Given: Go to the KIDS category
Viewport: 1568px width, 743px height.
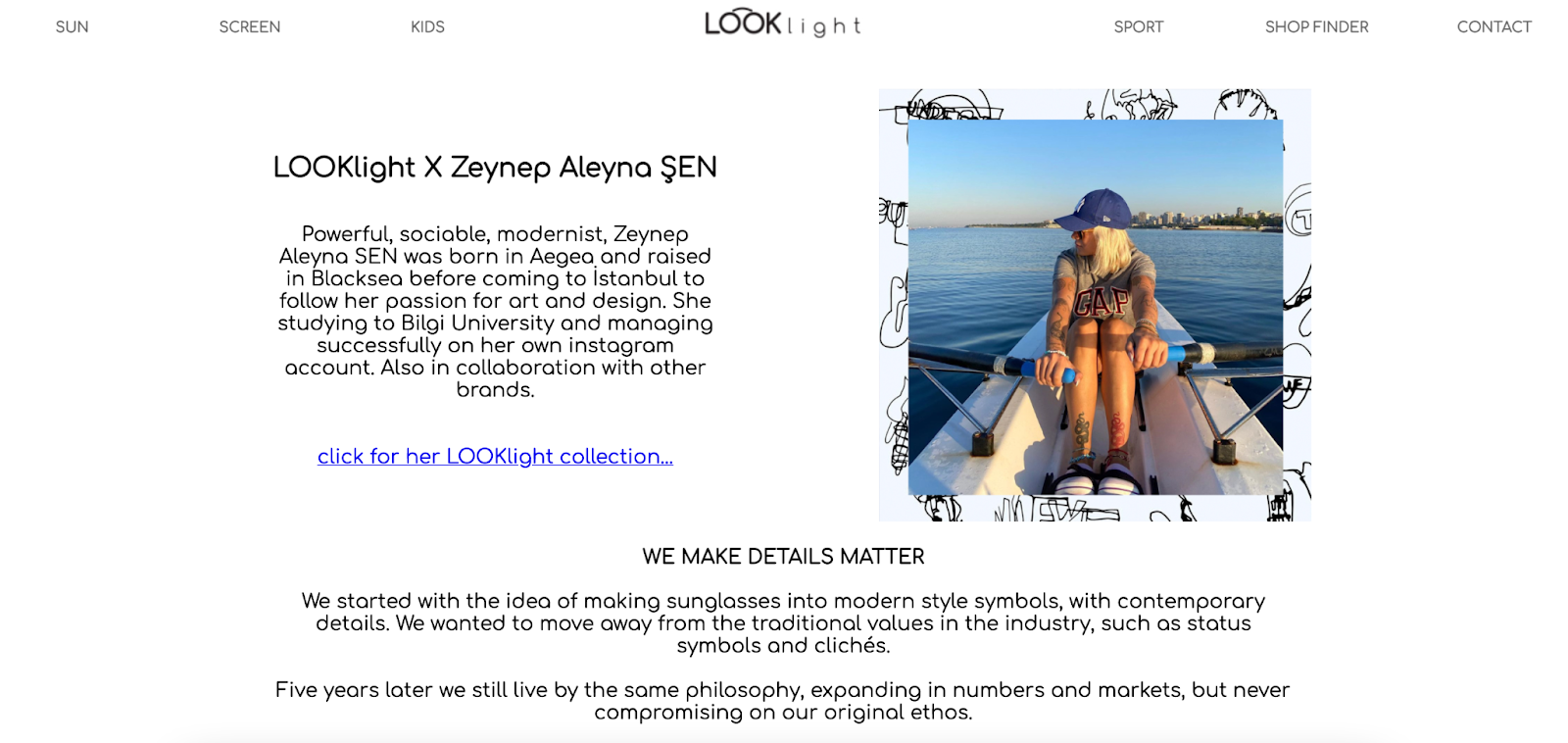Looking at the screenshot, I should (427, 26).
